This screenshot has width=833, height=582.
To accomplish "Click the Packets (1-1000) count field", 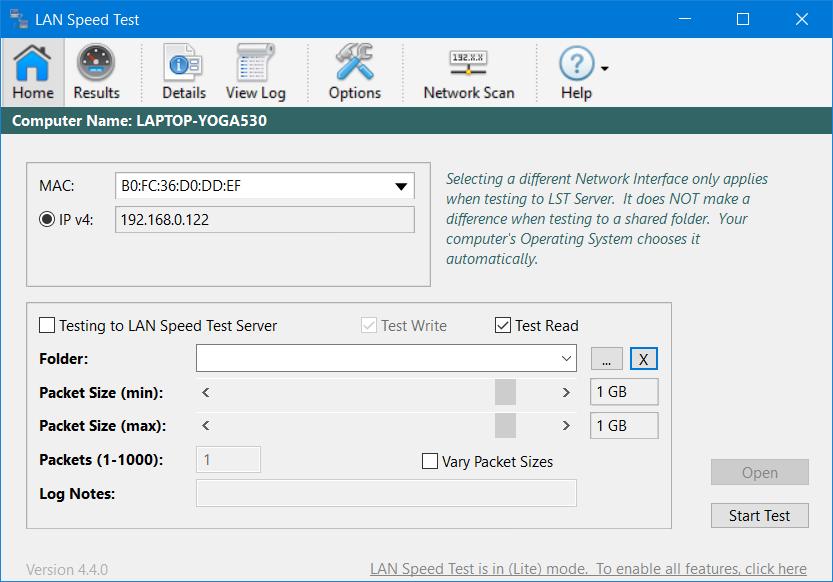I will pyautogui.click(x=228, y=459).
